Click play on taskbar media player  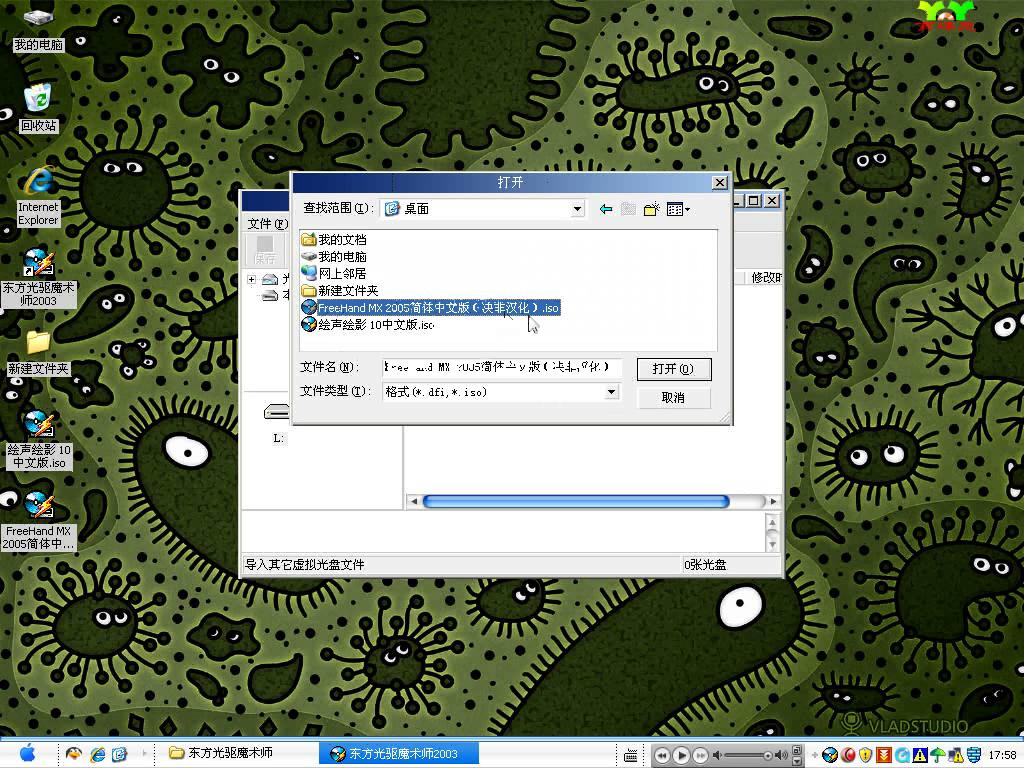click(x=680, y=756)
